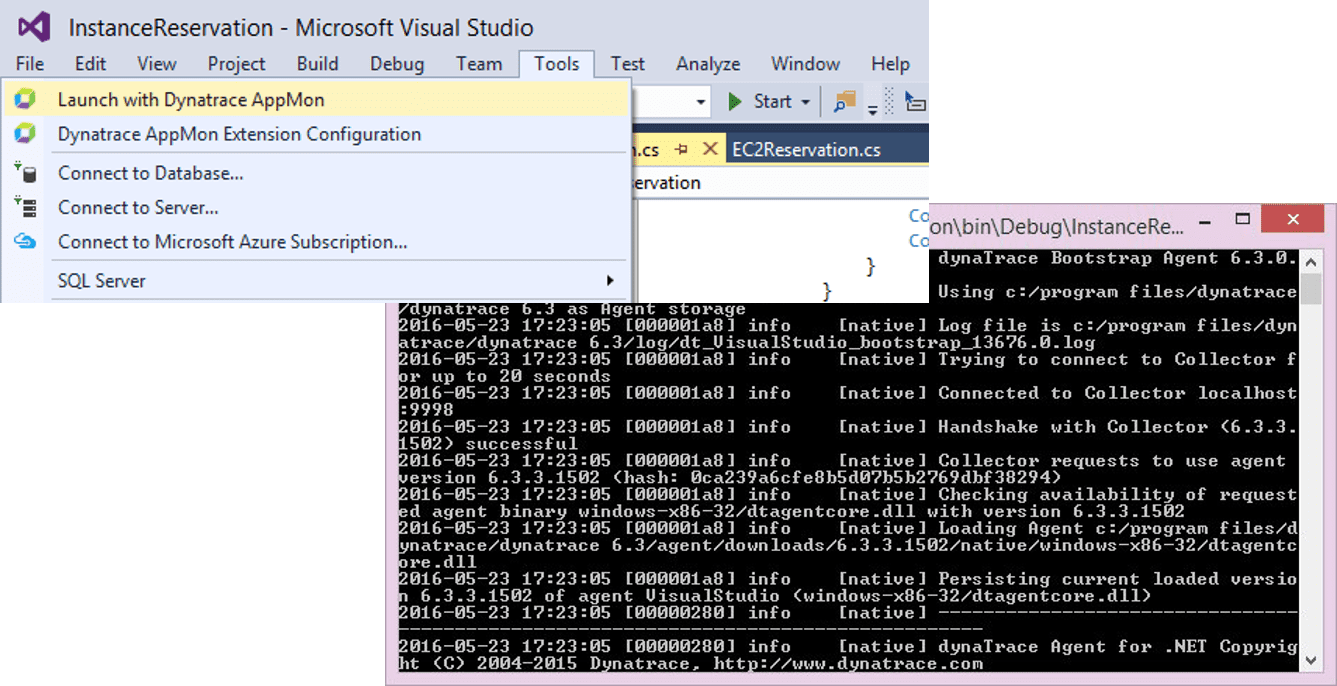Expand the SQL Server submenu
Screen dimensions: 1337x686
pos(316,281)
